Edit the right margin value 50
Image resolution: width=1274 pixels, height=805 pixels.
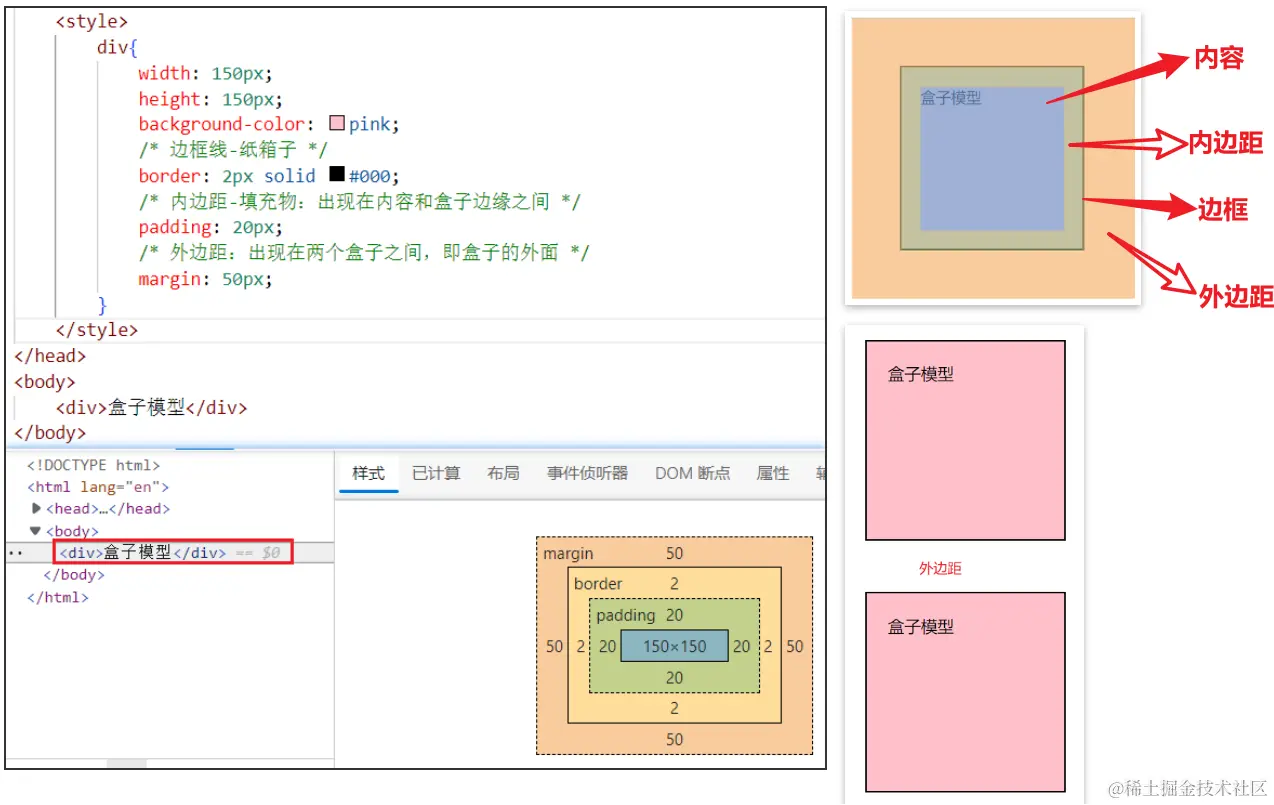click(x=794, y=646)
